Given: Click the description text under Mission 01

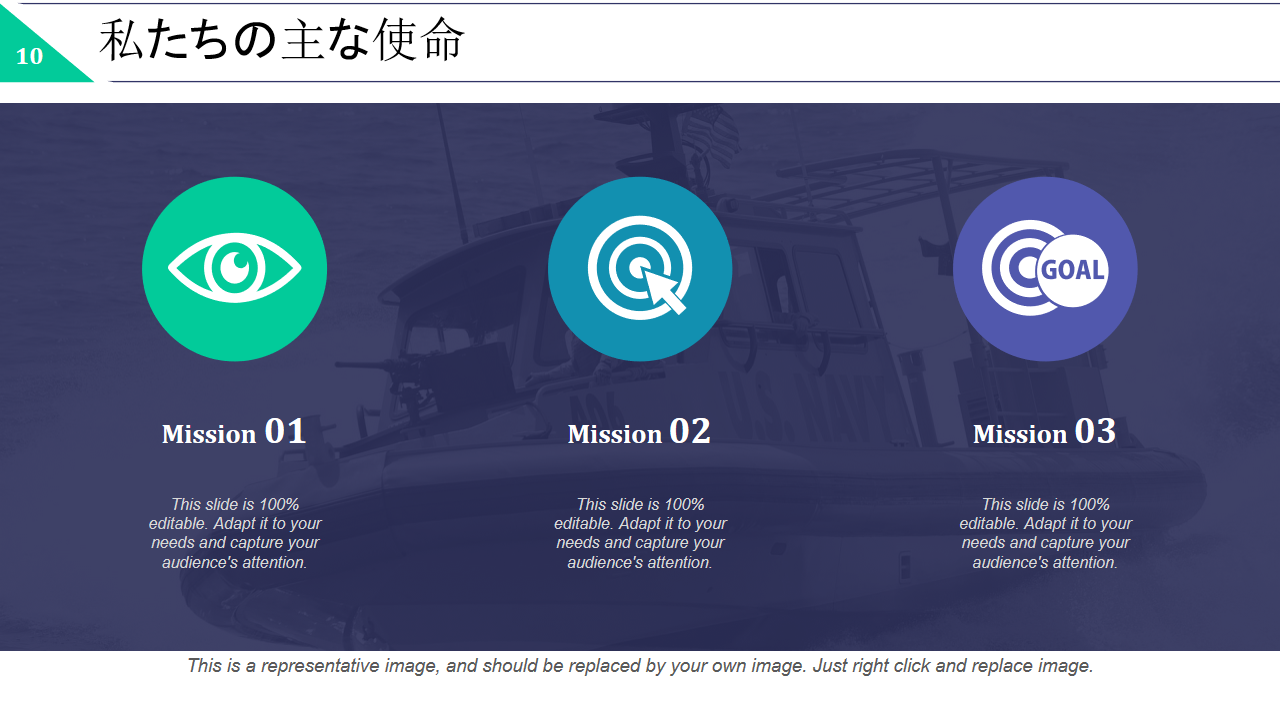Looking at the screenshot, I should click(235, 533).
